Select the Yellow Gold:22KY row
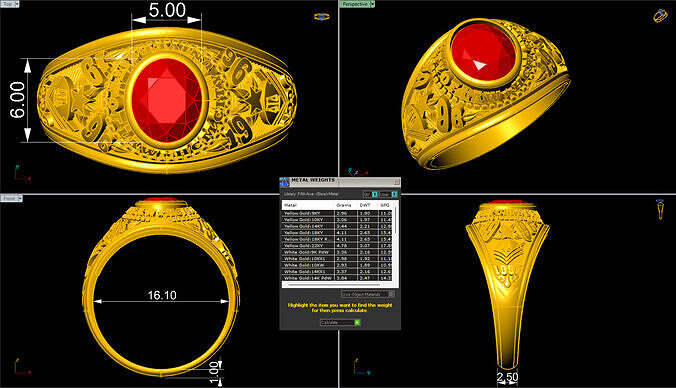This screenshot has width=676, height=388. click(337, 246)
